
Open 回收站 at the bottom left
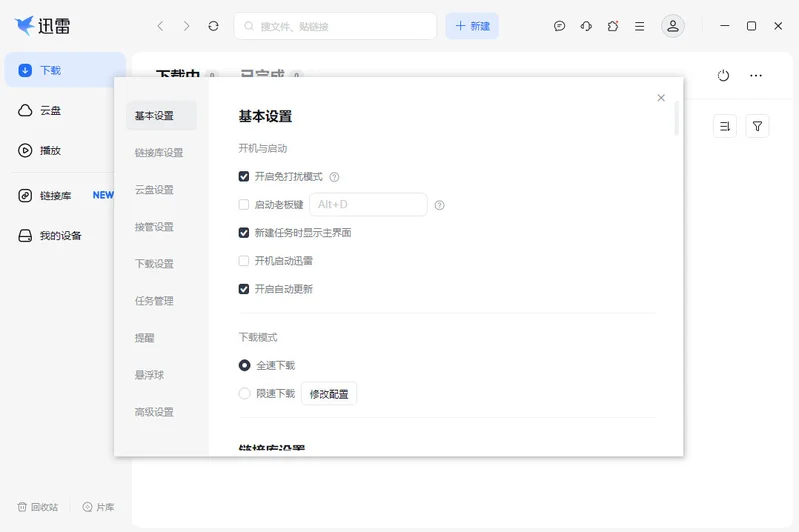click(x=38, y=507)
